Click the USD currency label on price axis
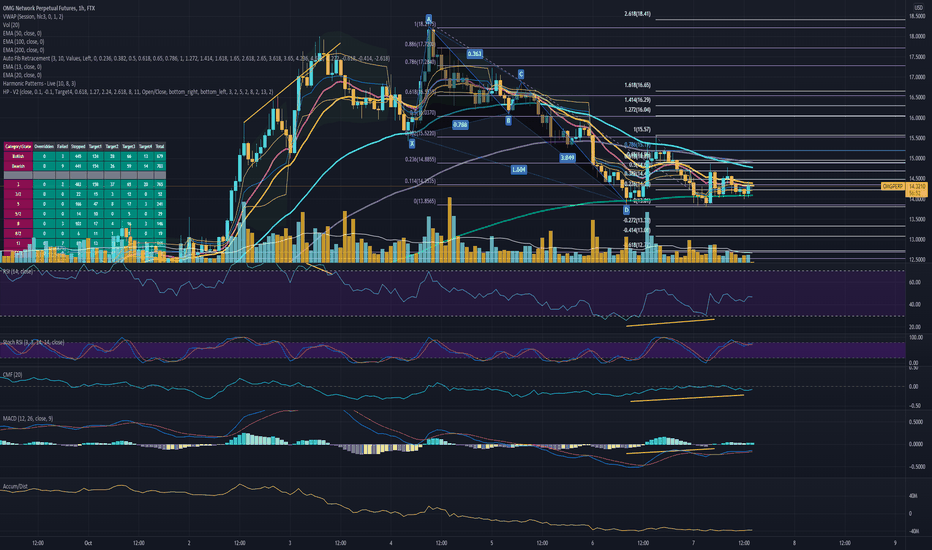Viewport: 932px width, 550px height. click(918, 7)
